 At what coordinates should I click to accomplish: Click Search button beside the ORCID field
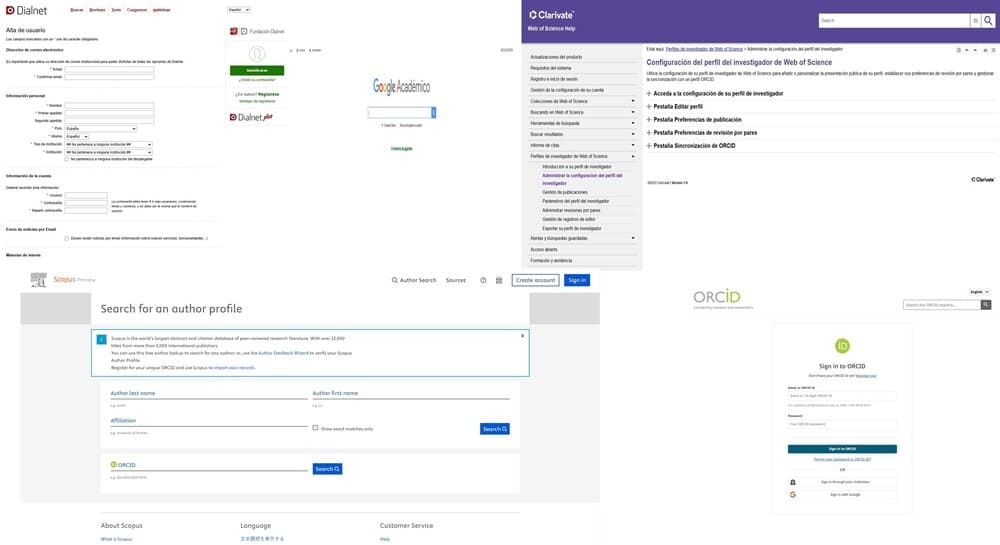click(327, 469)
